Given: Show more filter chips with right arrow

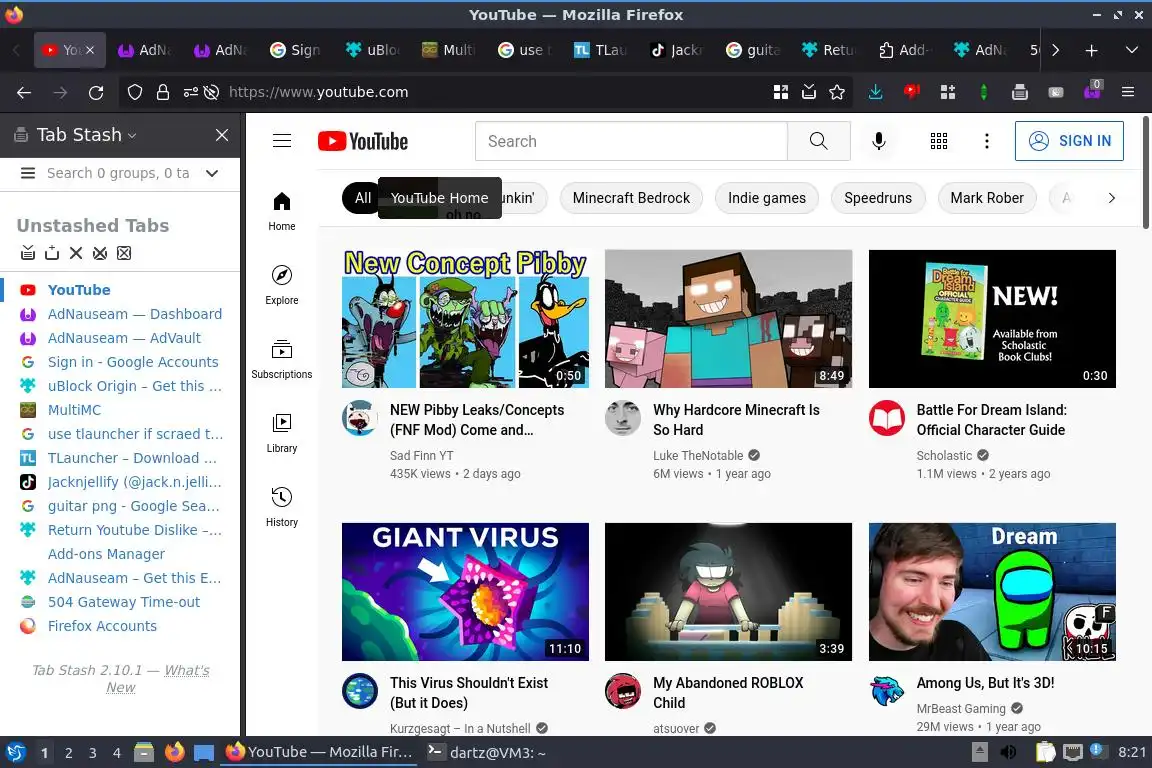Looking at the screenshot, I should click(1112, 198).
